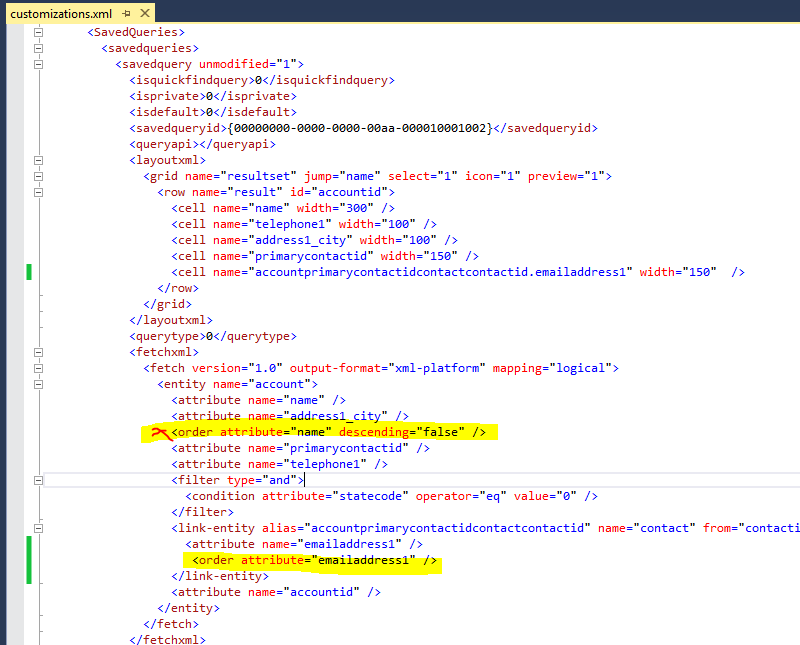Screen dimensions: 800x645
Task: Click the closing /filter tag
Action: [203, 512]
